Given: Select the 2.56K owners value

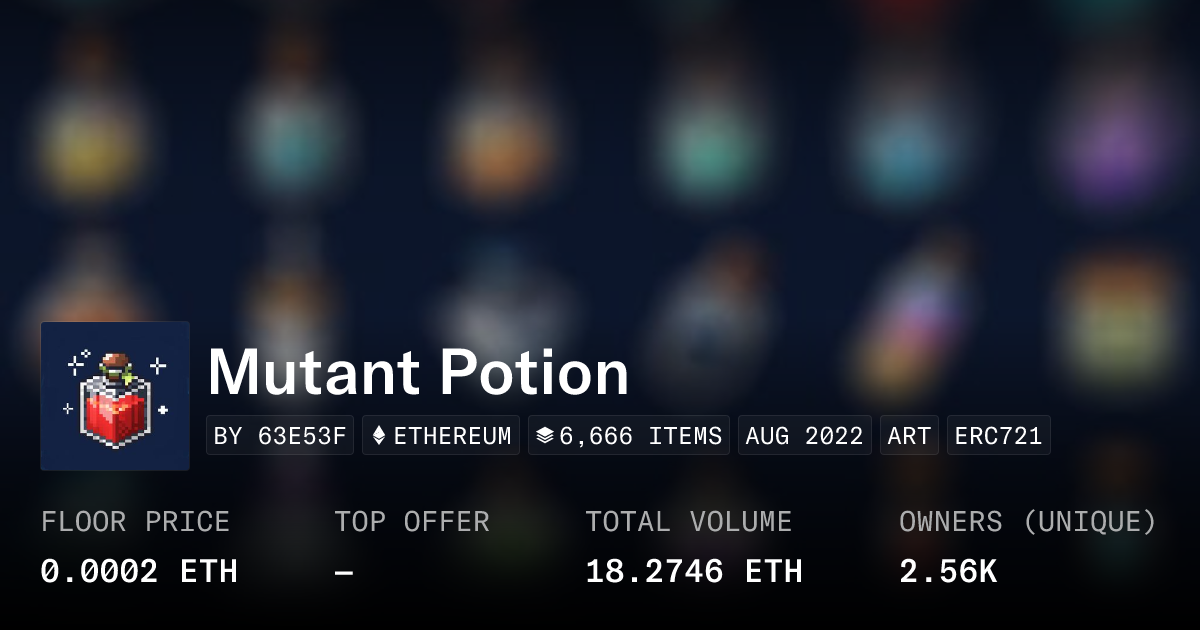Looking at the screenshot, I should (948, 572).
